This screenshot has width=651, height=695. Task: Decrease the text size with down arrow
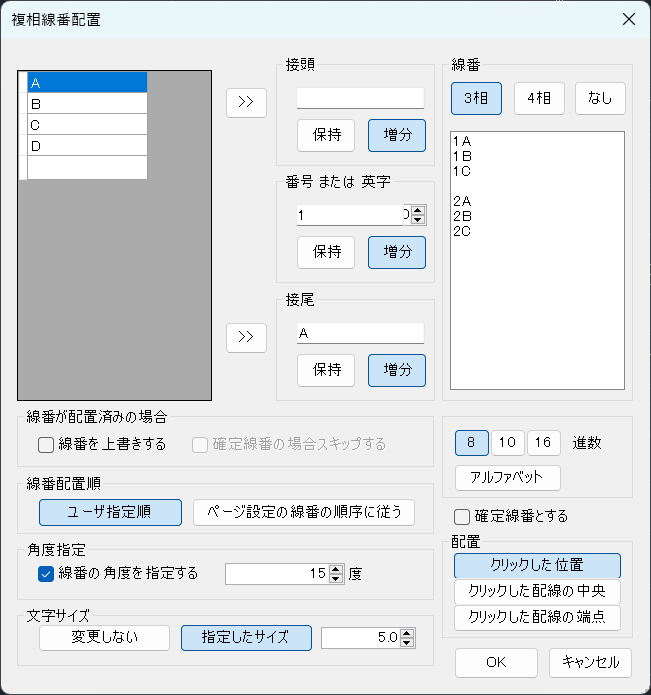click(x=407, y=642)
